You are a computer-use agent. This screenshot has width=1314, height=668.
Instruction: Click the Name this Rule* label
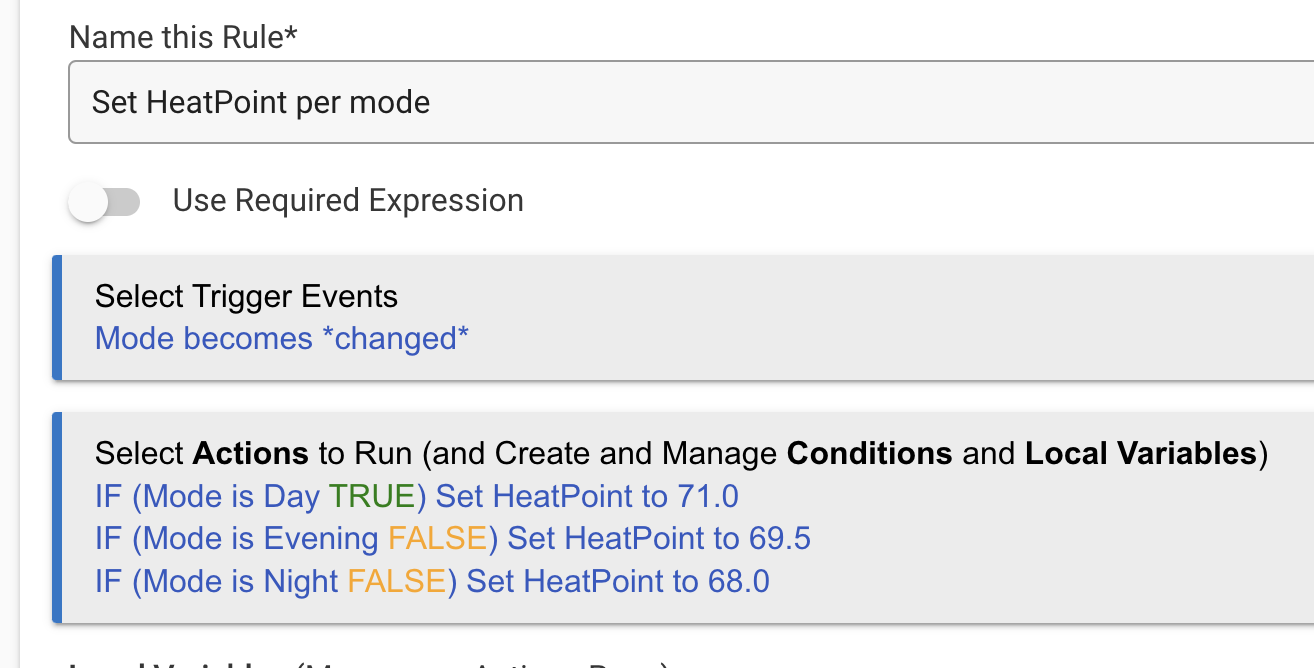(183, 38)
